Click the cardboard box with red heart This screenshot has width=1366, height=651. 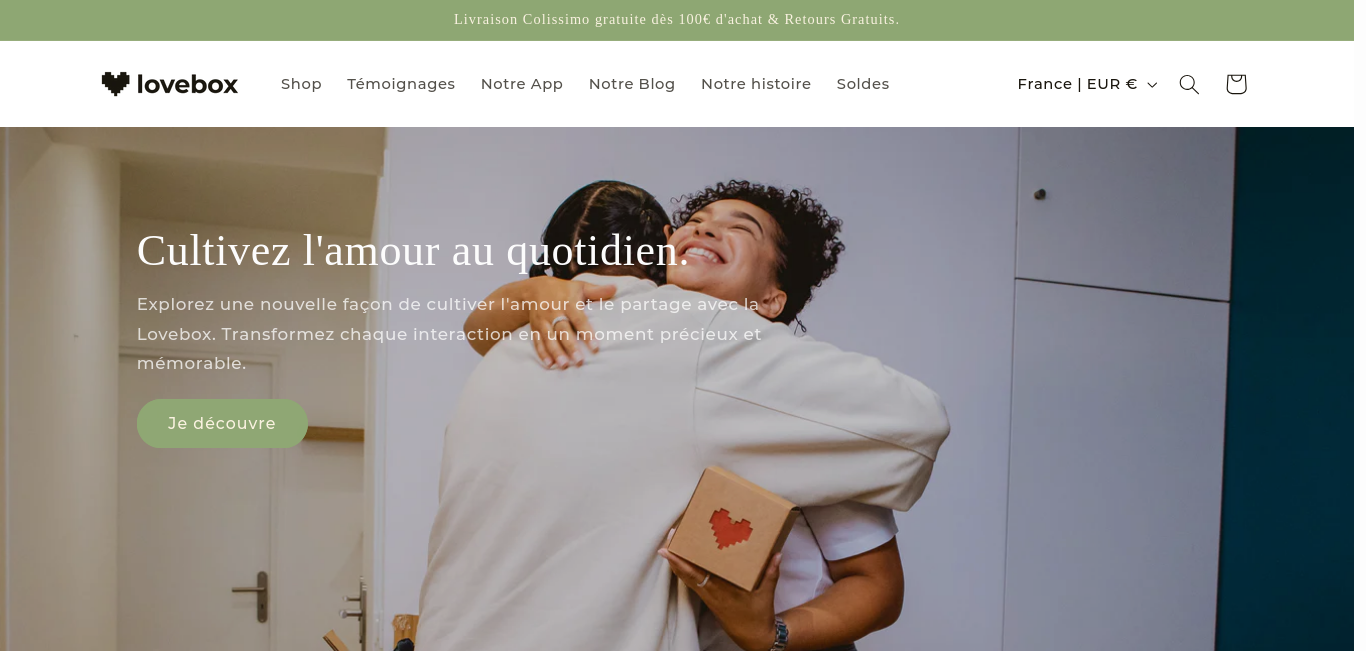pos(733,526)
